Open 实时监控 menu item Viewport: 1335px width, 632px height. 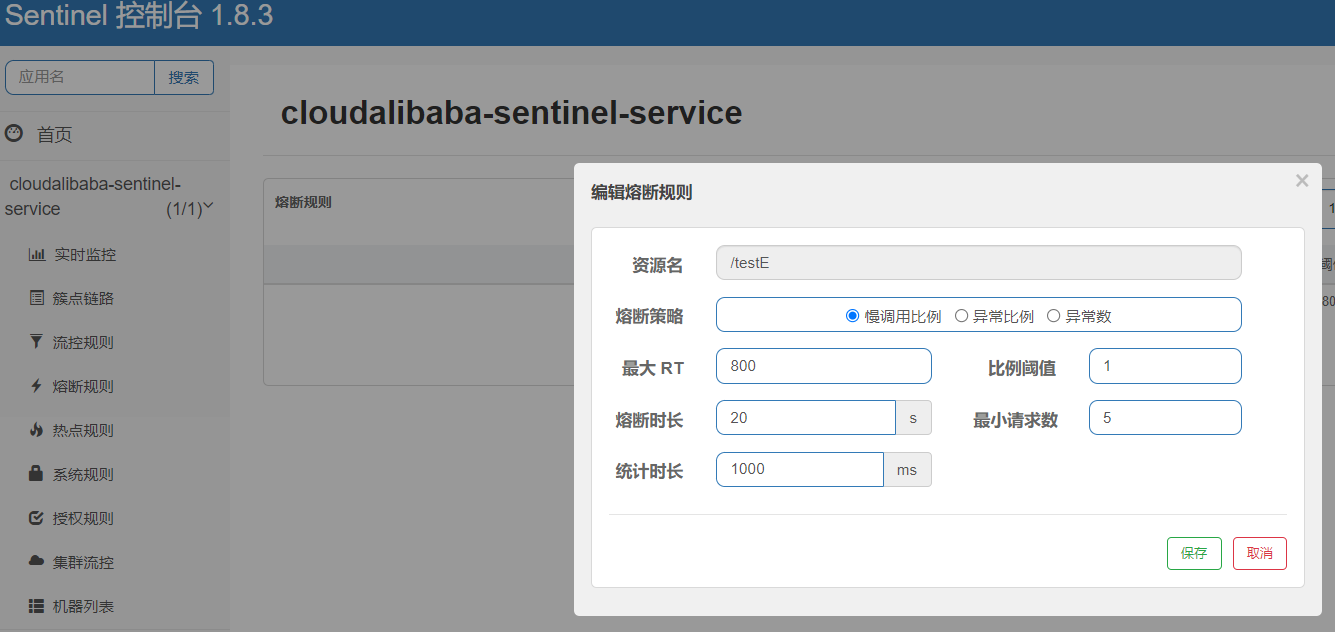coord(84,254)
